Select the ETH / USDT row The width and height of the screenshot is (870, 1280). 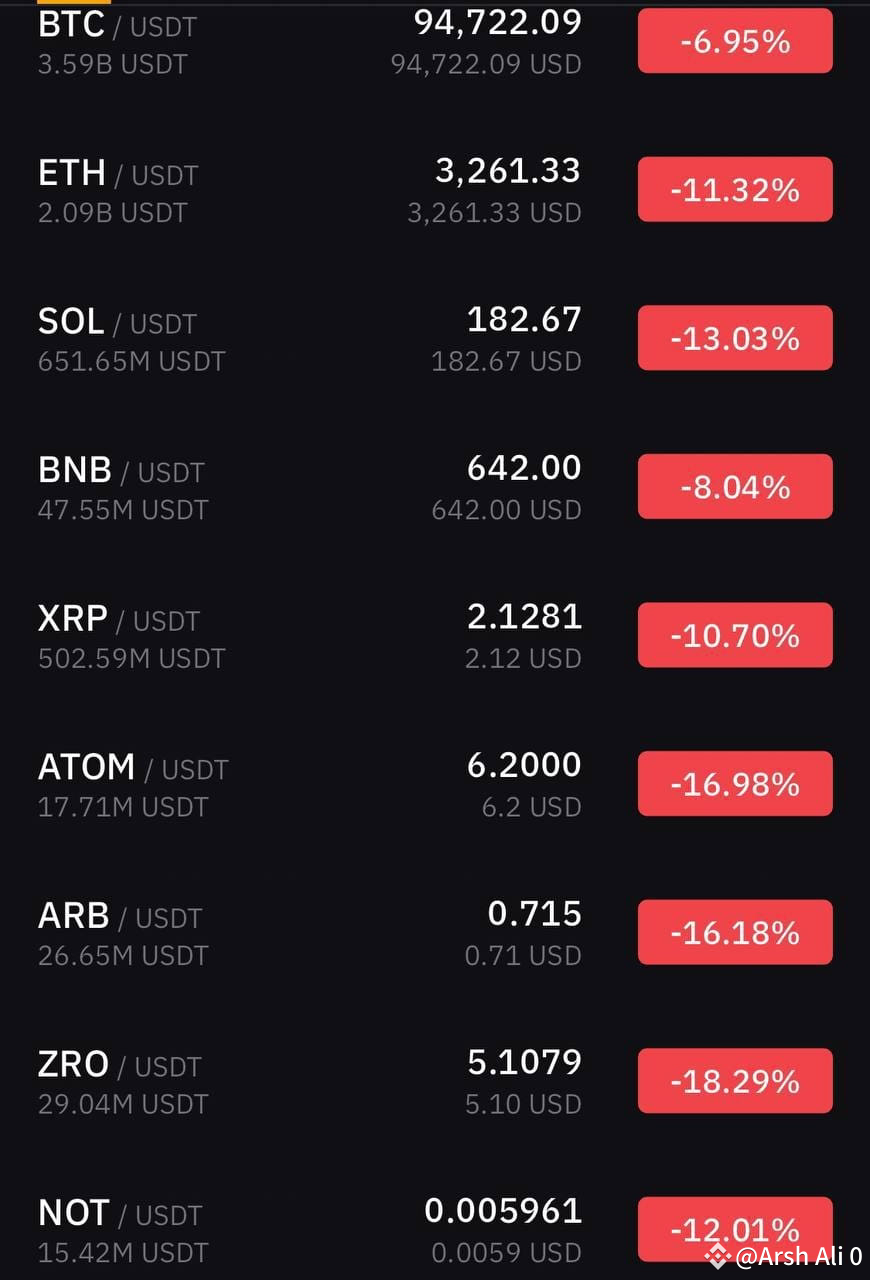click(x=435, y=190)
